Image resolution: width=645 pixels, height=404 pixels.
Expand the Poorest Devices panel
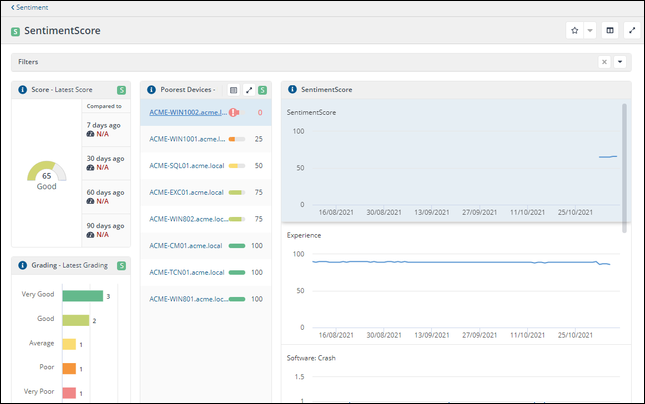(248, 90)
